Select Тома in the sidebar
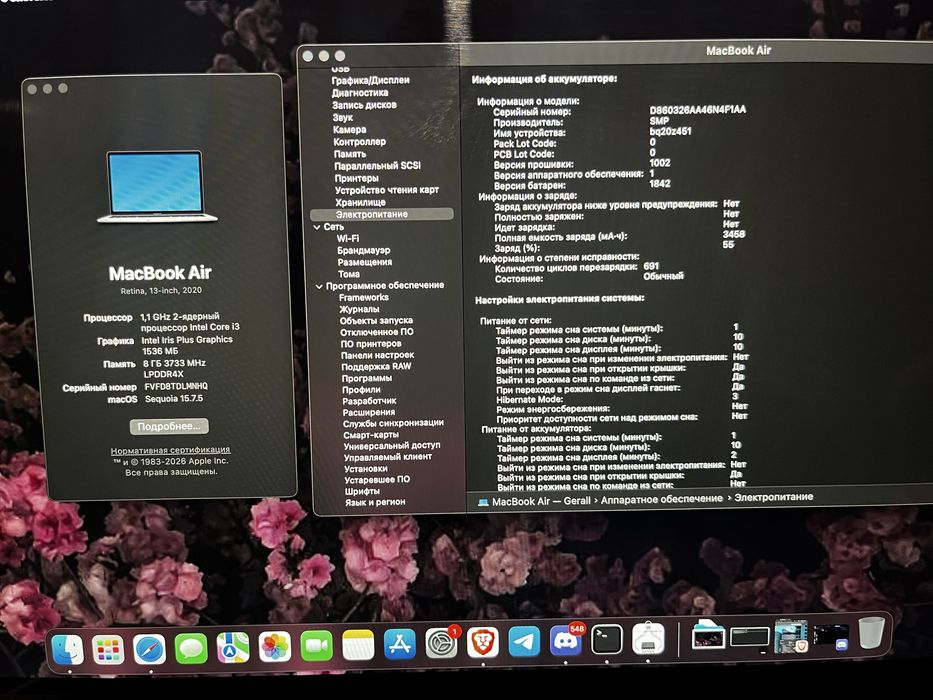933x700 pixels. click(349, 274)
